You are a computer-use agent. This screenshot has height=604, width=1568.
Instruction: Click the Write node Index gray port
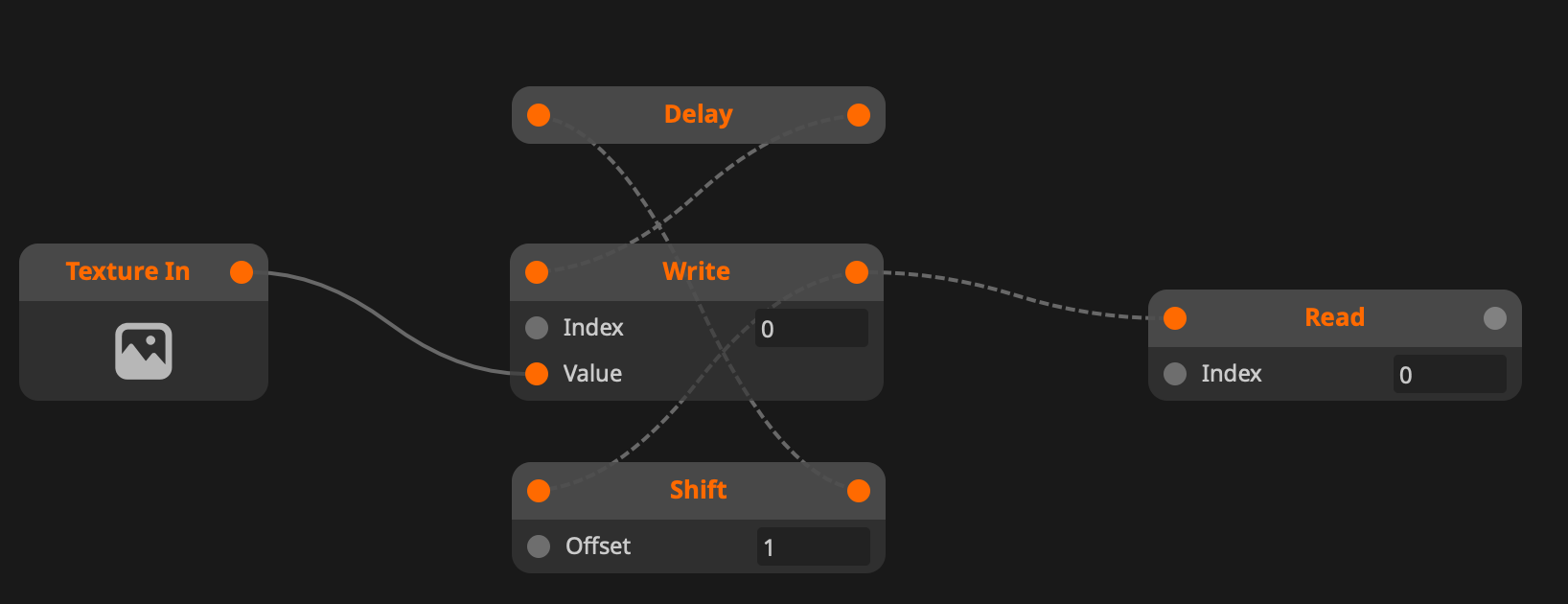point(537,328)
